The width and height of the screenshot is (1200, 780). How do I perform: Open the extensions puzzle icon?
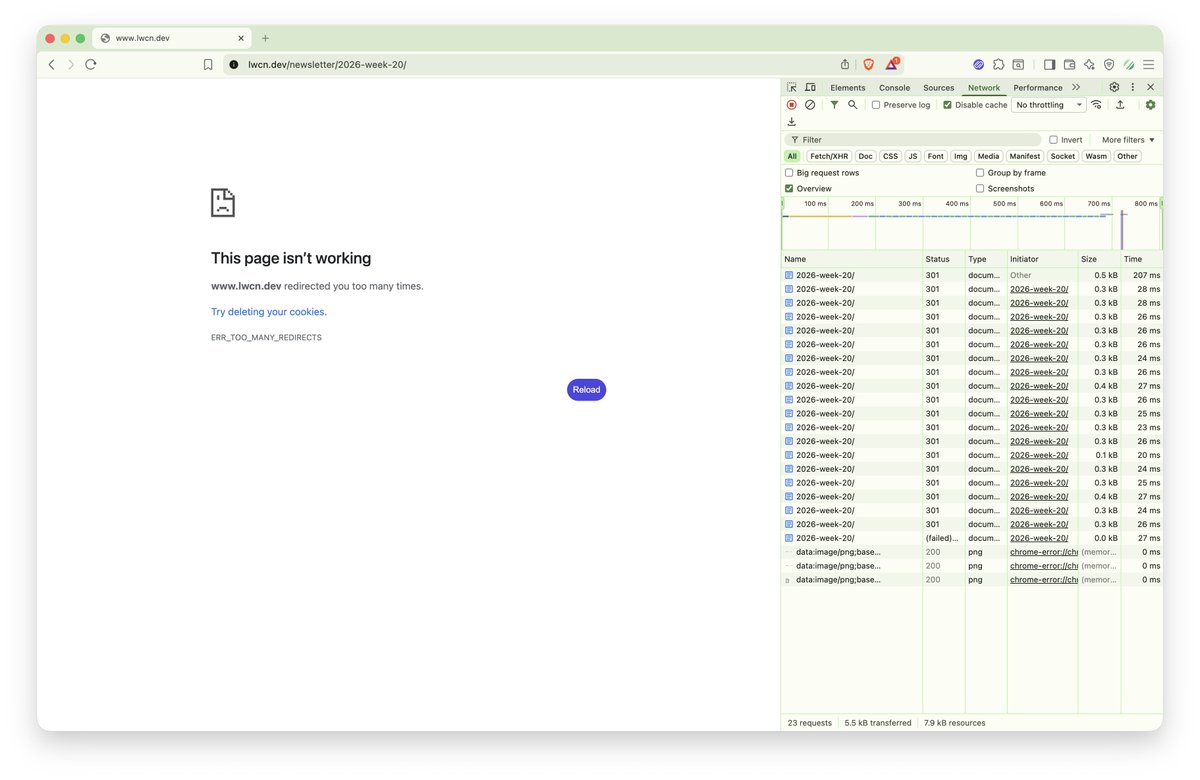pyautogui.click(x=998, y=64)
